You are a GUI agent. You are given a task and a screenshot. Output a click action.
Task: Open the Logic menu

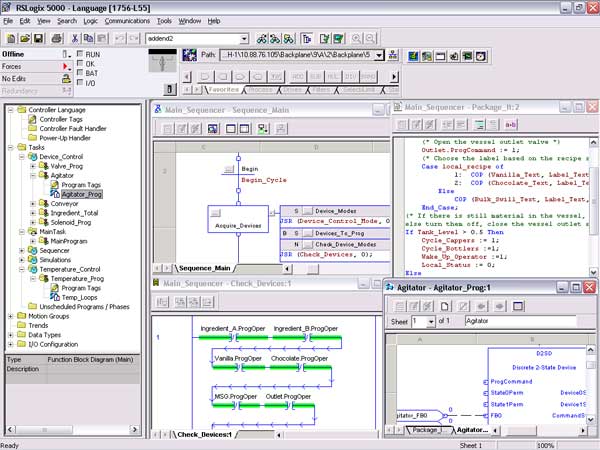tap(91, 21)
